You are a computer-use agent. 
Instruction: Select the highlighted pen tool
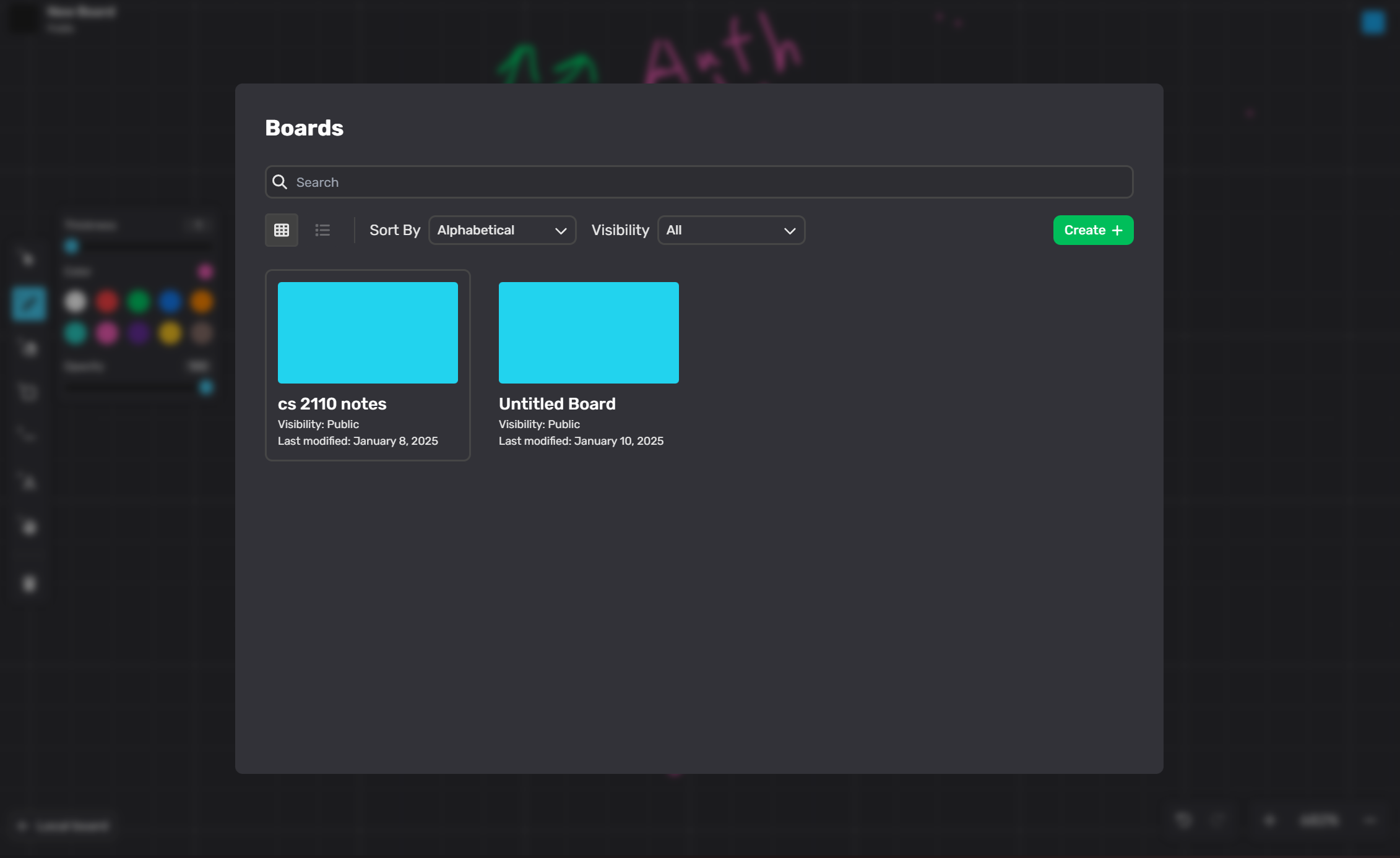click(x=28, y=304)
